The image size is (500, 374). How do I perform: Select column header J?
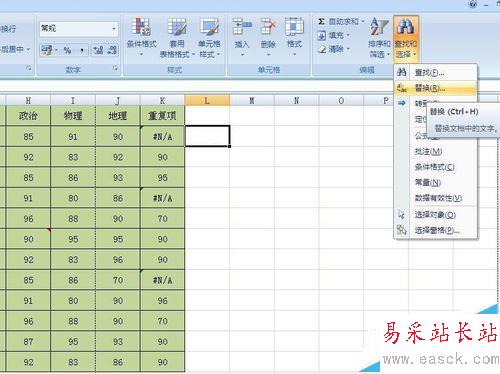coord(118,100)
